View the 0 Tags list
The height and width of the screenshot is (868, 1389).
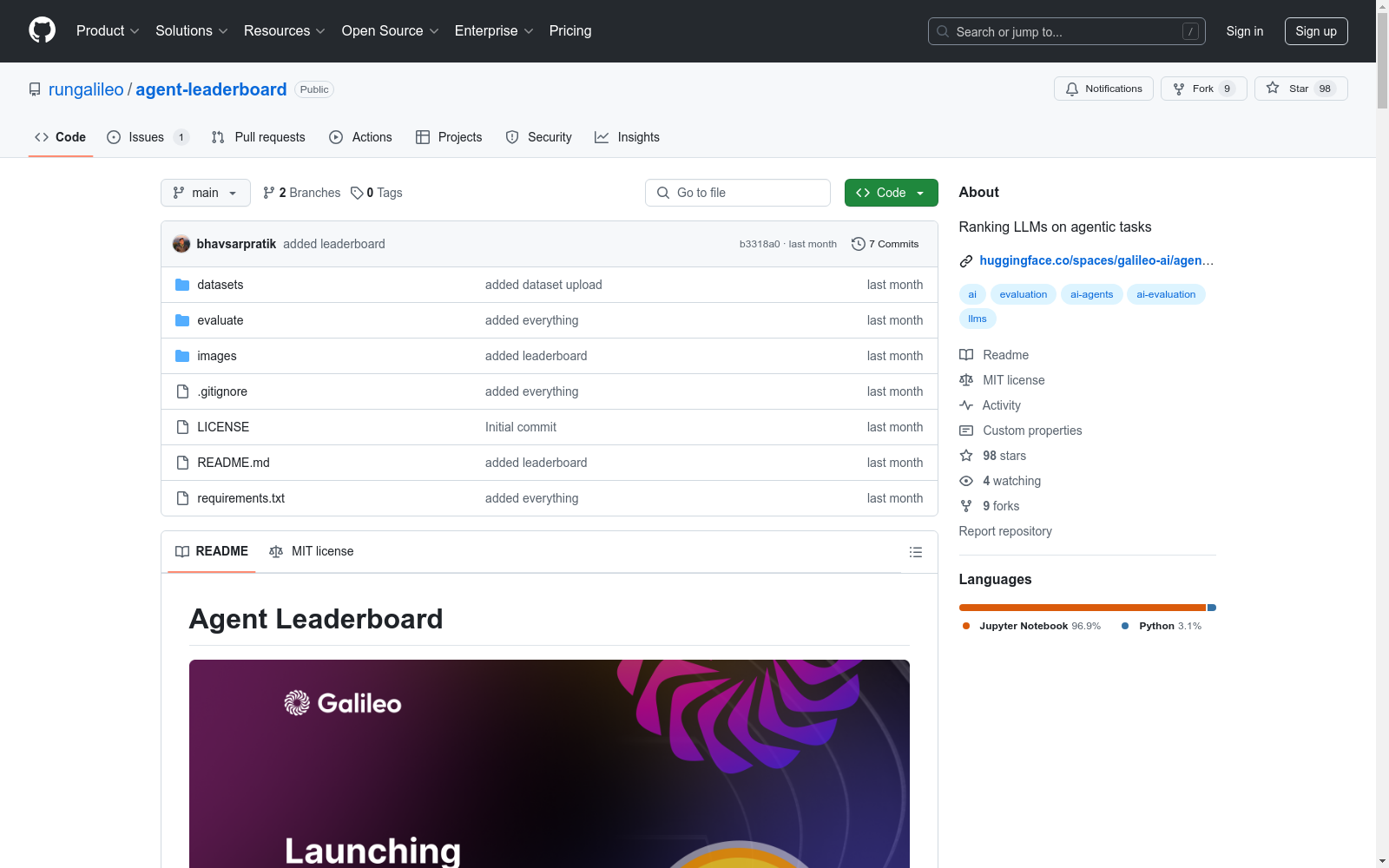point(377,193)
